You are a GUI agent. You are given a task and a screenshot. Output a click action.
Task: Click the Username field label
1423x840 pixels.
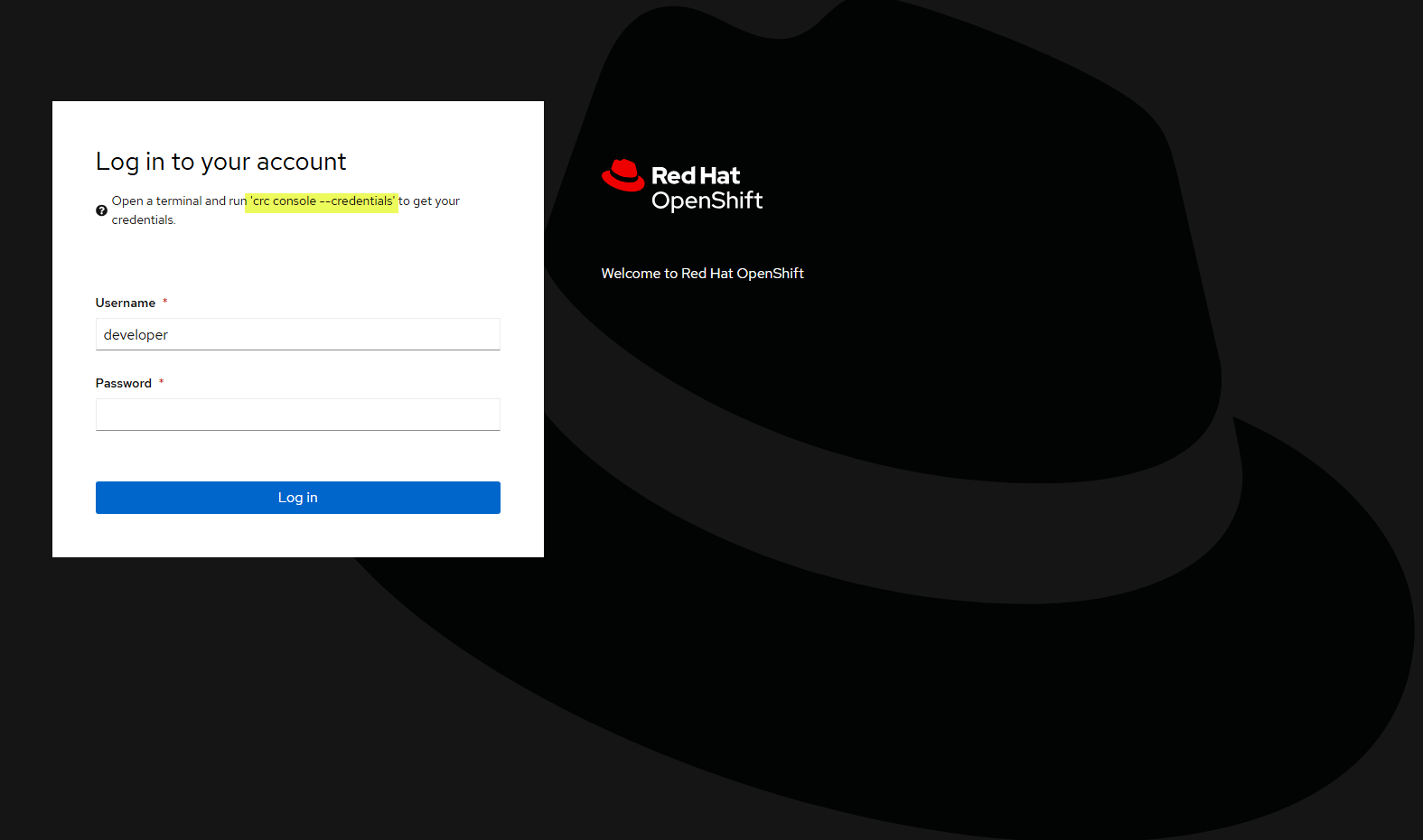[x=126, y=303]
